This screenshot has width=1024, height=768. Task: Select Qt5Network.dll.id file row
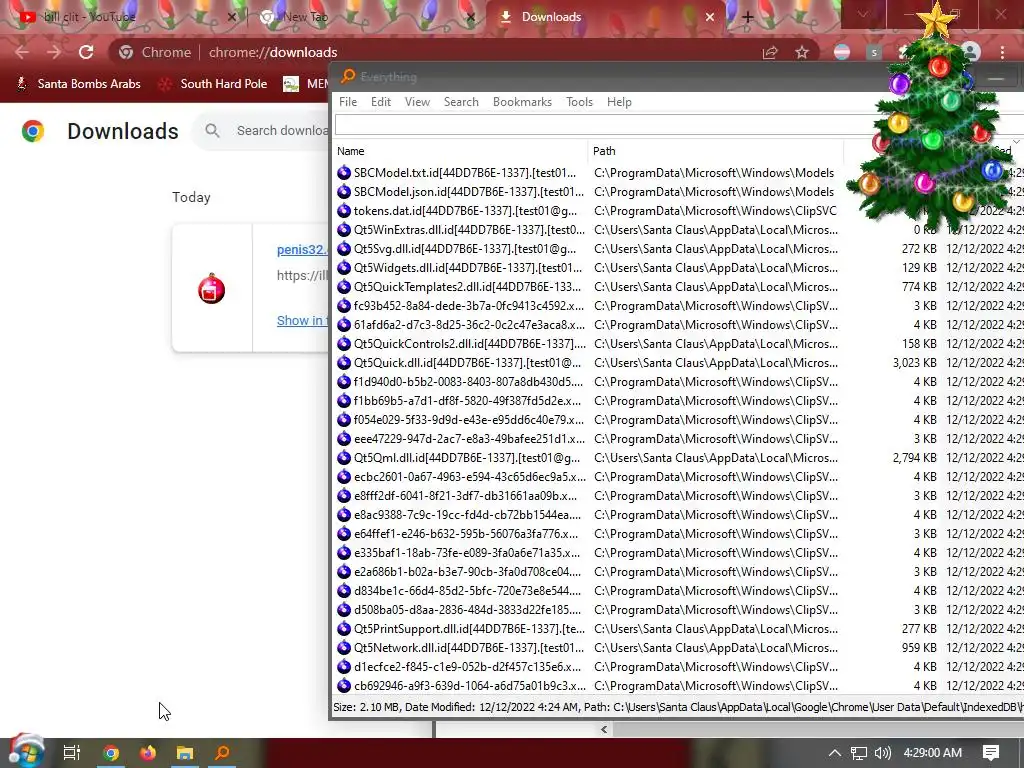coord(678,648)
